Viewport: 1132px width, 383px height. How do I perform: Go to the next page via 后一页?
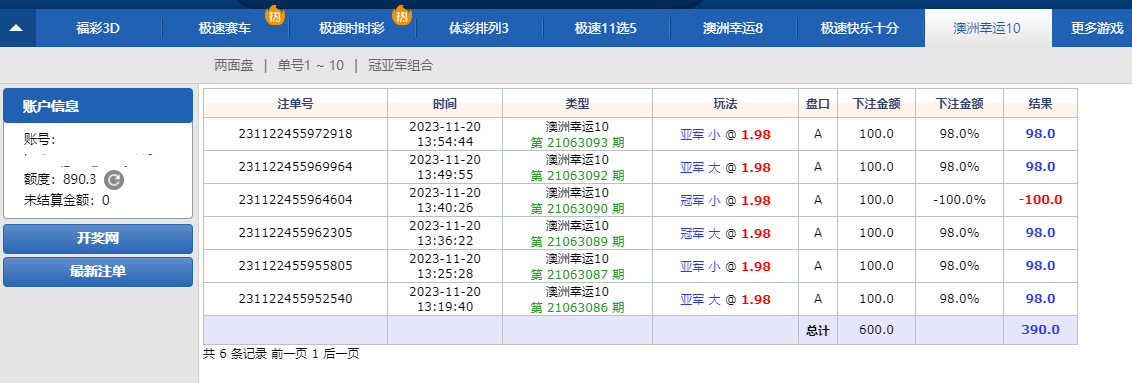point(341,354)
